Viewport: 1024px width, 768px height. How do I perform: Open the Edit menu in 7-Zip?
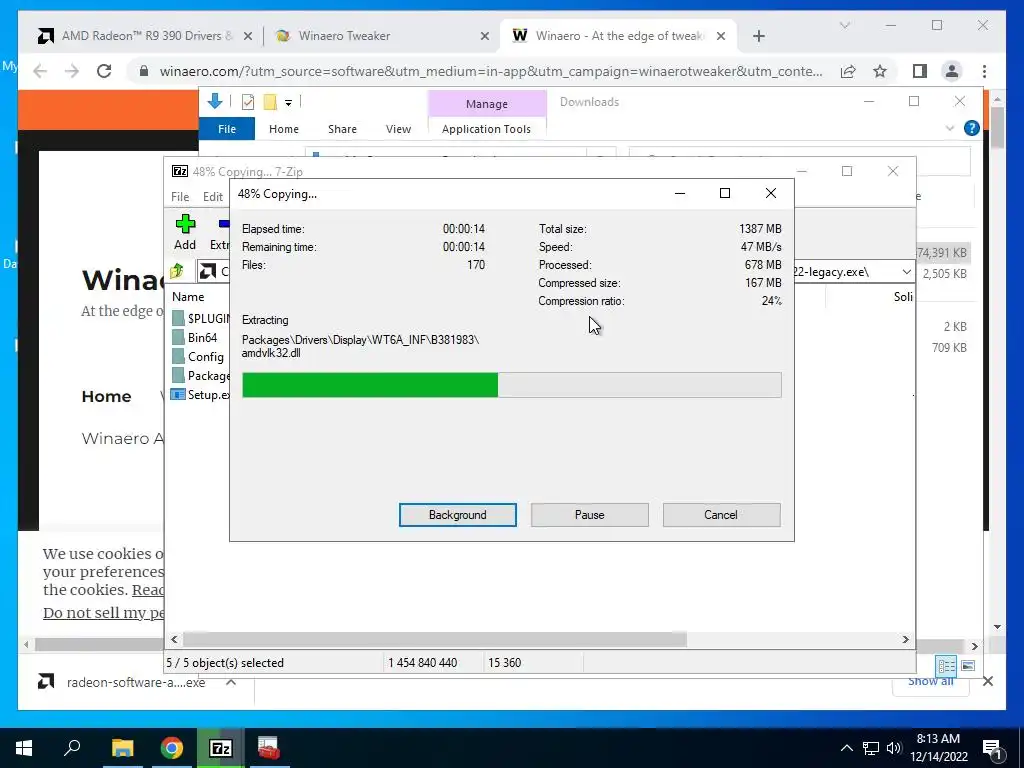click(x=213, y=197)
